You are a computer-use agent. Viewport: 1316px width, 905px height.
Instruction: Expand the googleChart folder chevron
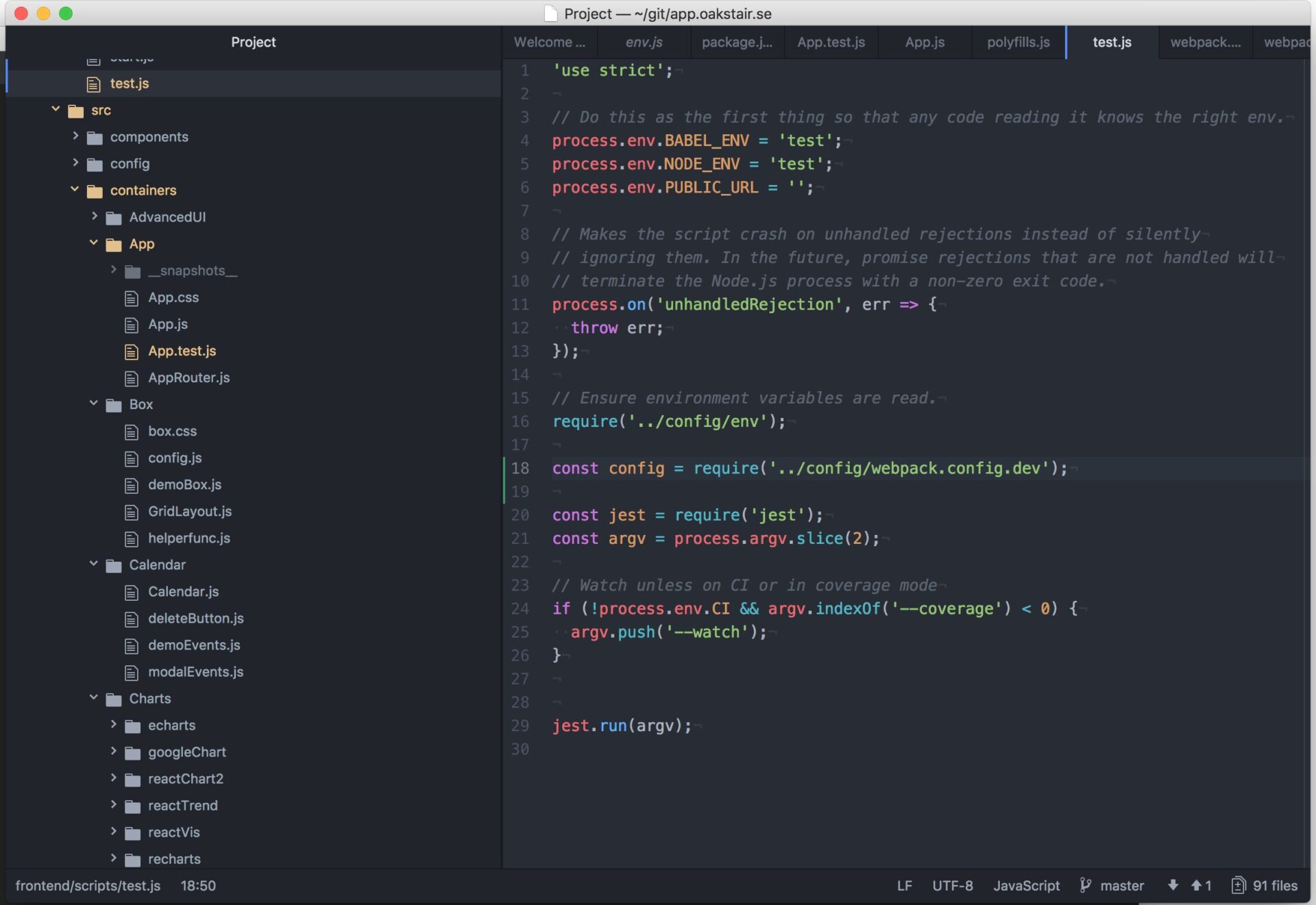point(114,751)
